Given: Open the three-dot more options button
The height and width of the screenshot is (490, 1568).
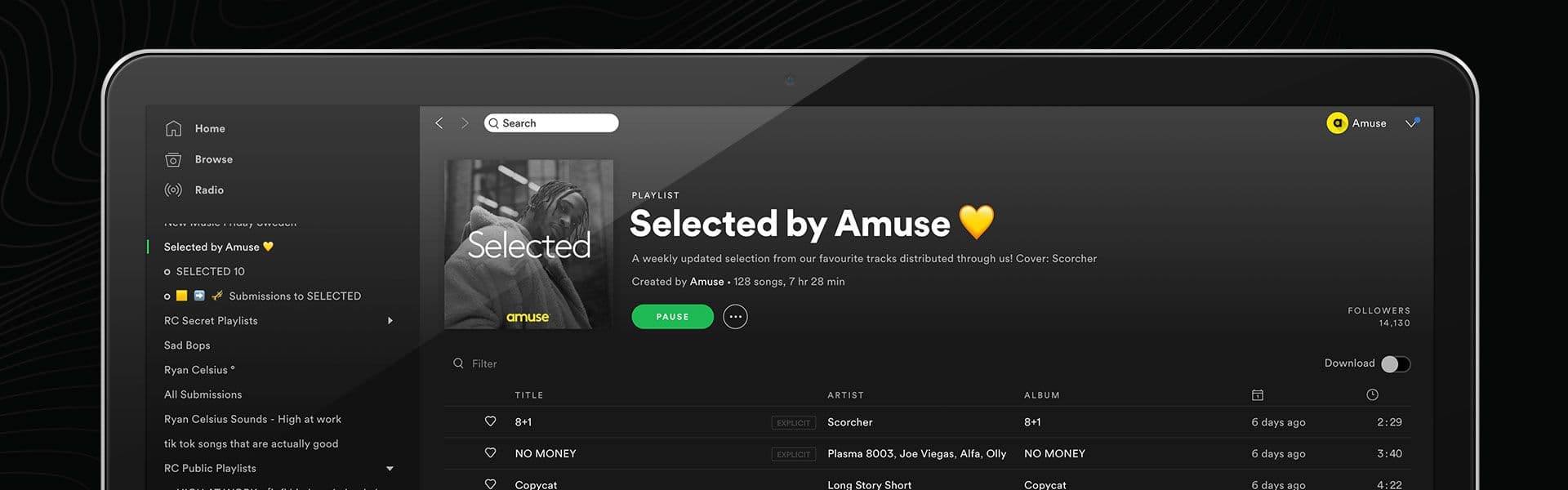Looking at the screenshot, I should point(735,317).
